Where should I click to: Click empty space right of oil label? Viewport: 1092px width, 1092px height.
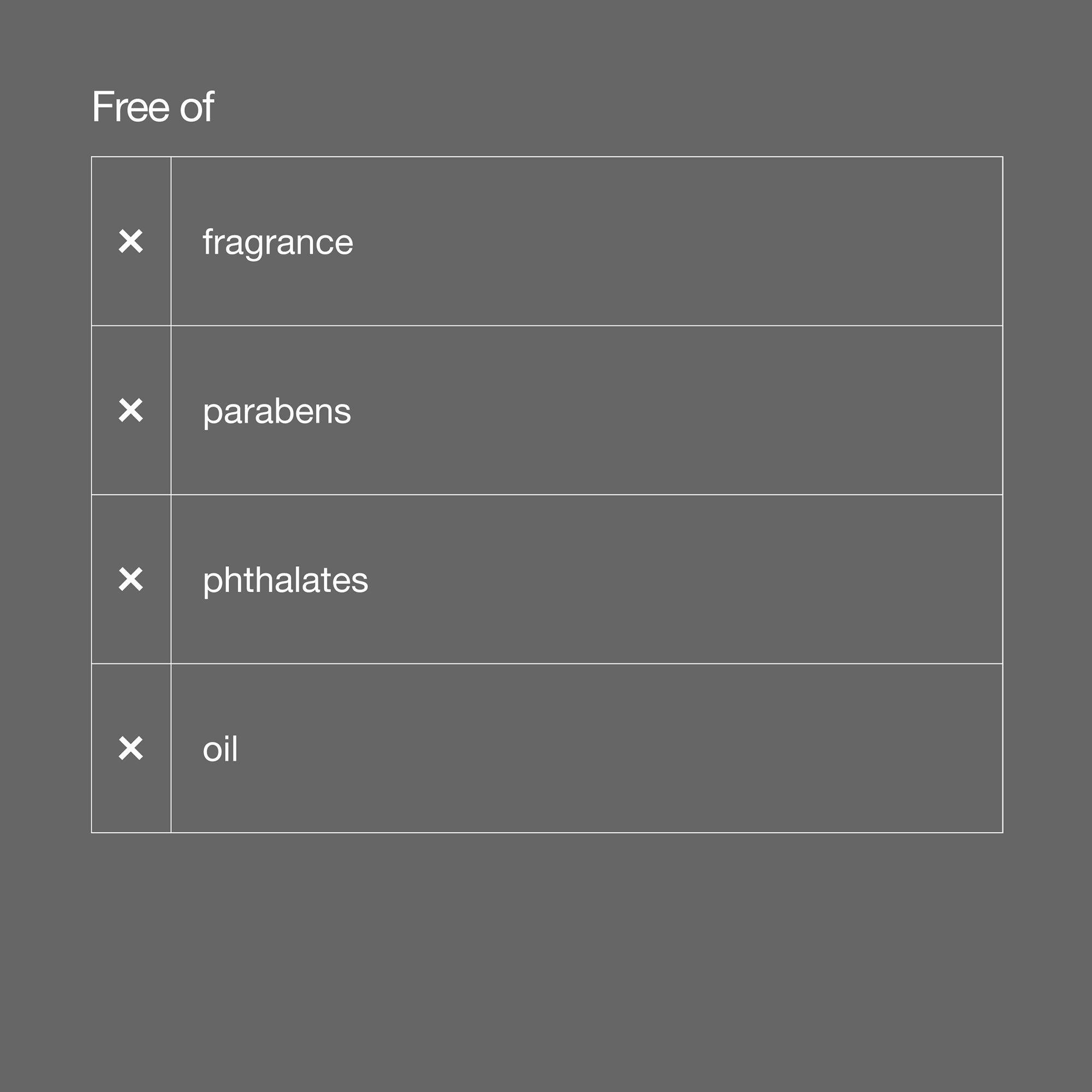(x=678, y=749)
